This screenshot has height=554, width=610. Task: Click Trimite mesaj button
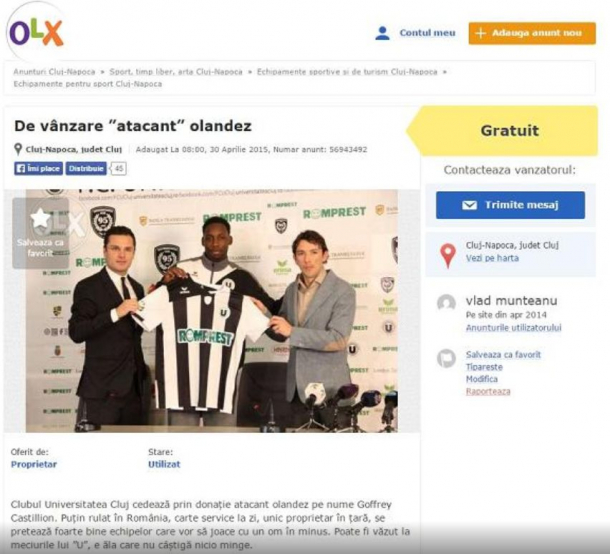(x=510, y=205)
